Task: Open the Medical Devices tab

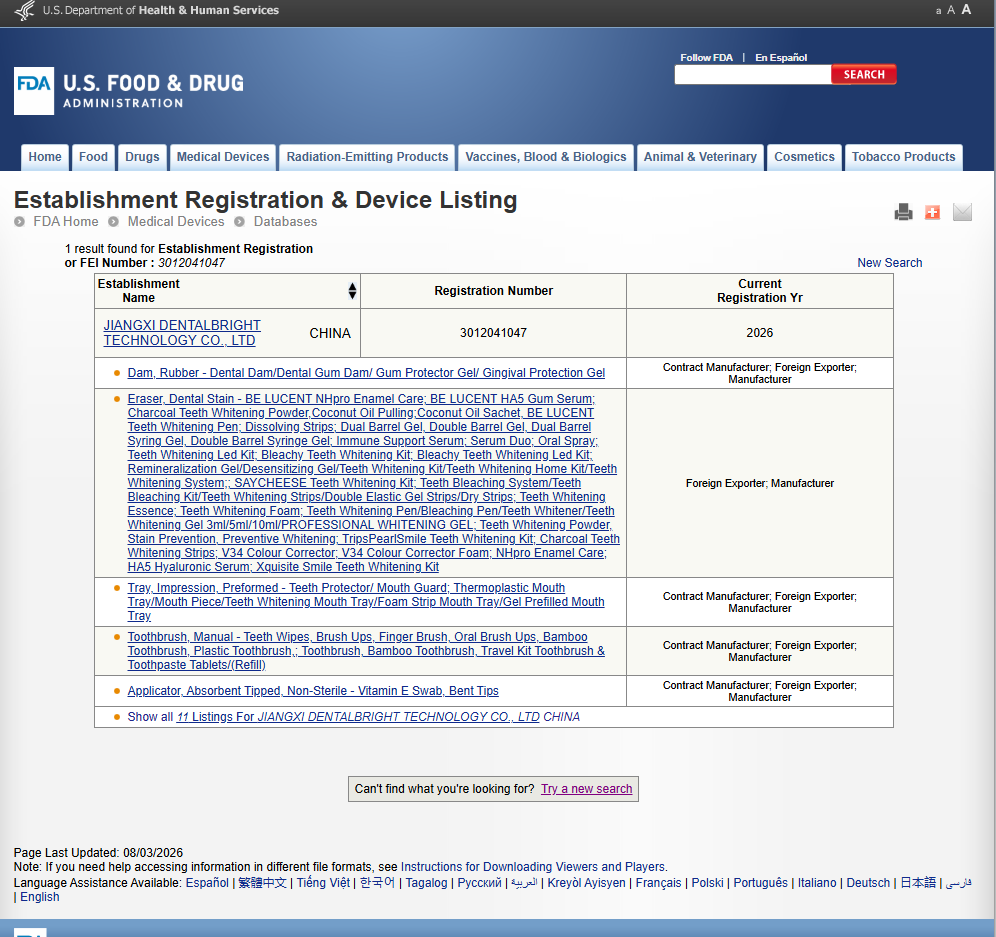Action: [x=223, y=157]
